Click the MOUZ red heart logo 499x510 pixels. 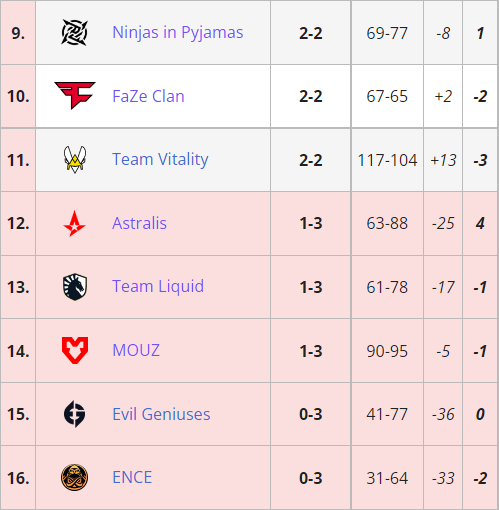coord(75,350)
